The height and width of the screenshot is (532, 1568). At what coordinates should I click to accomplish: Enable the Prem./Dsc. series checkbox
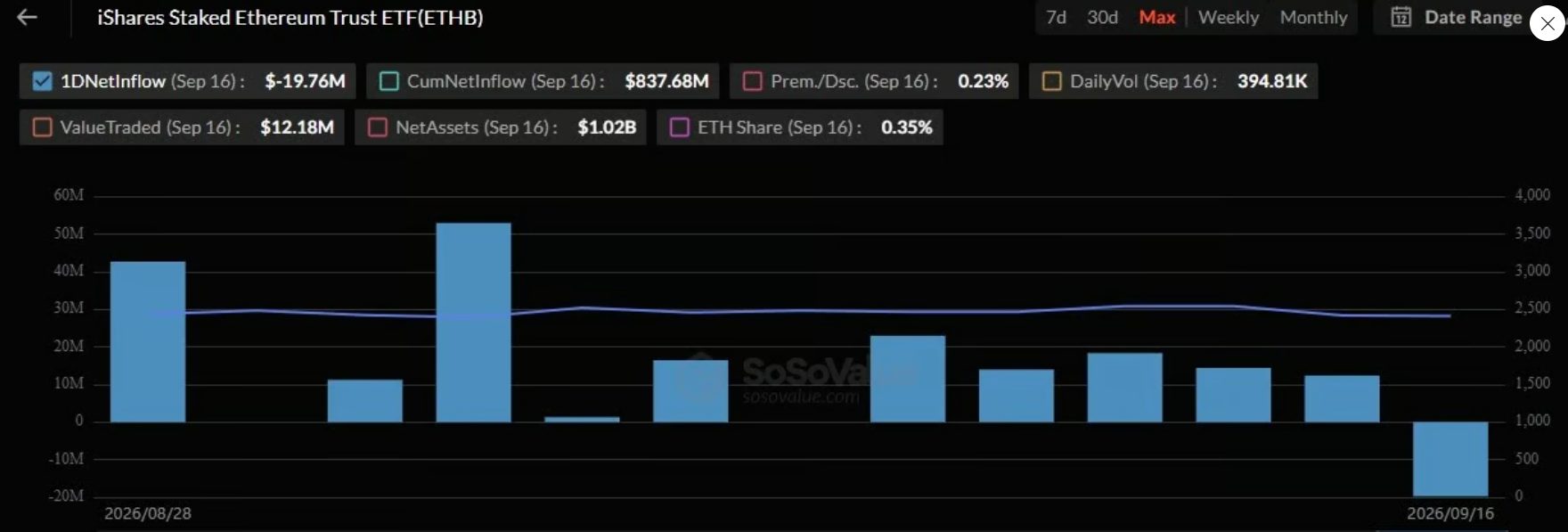[753, 81]
